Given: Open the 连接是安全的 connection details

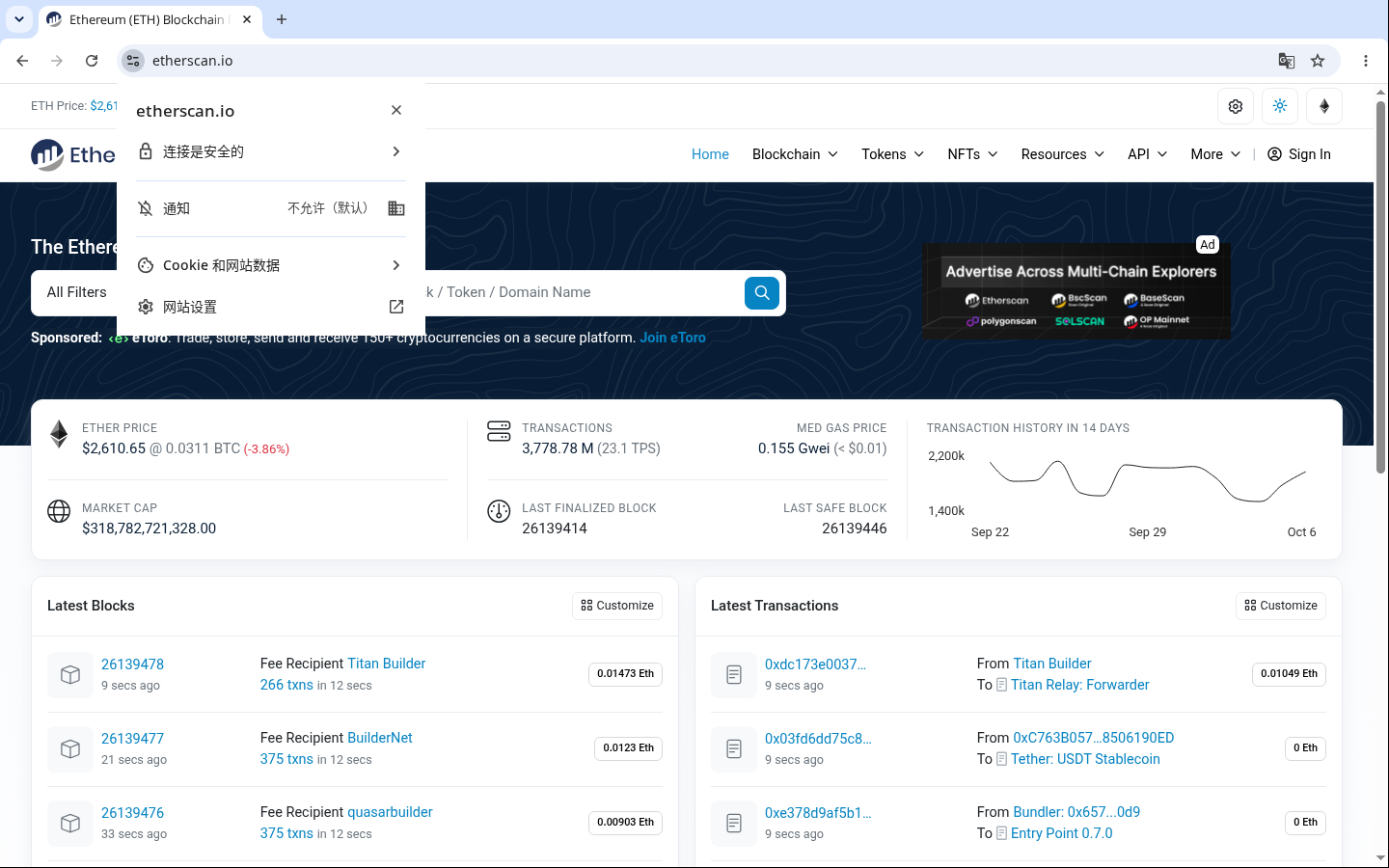Looking at the screenshot, I should tap(271, 151).
